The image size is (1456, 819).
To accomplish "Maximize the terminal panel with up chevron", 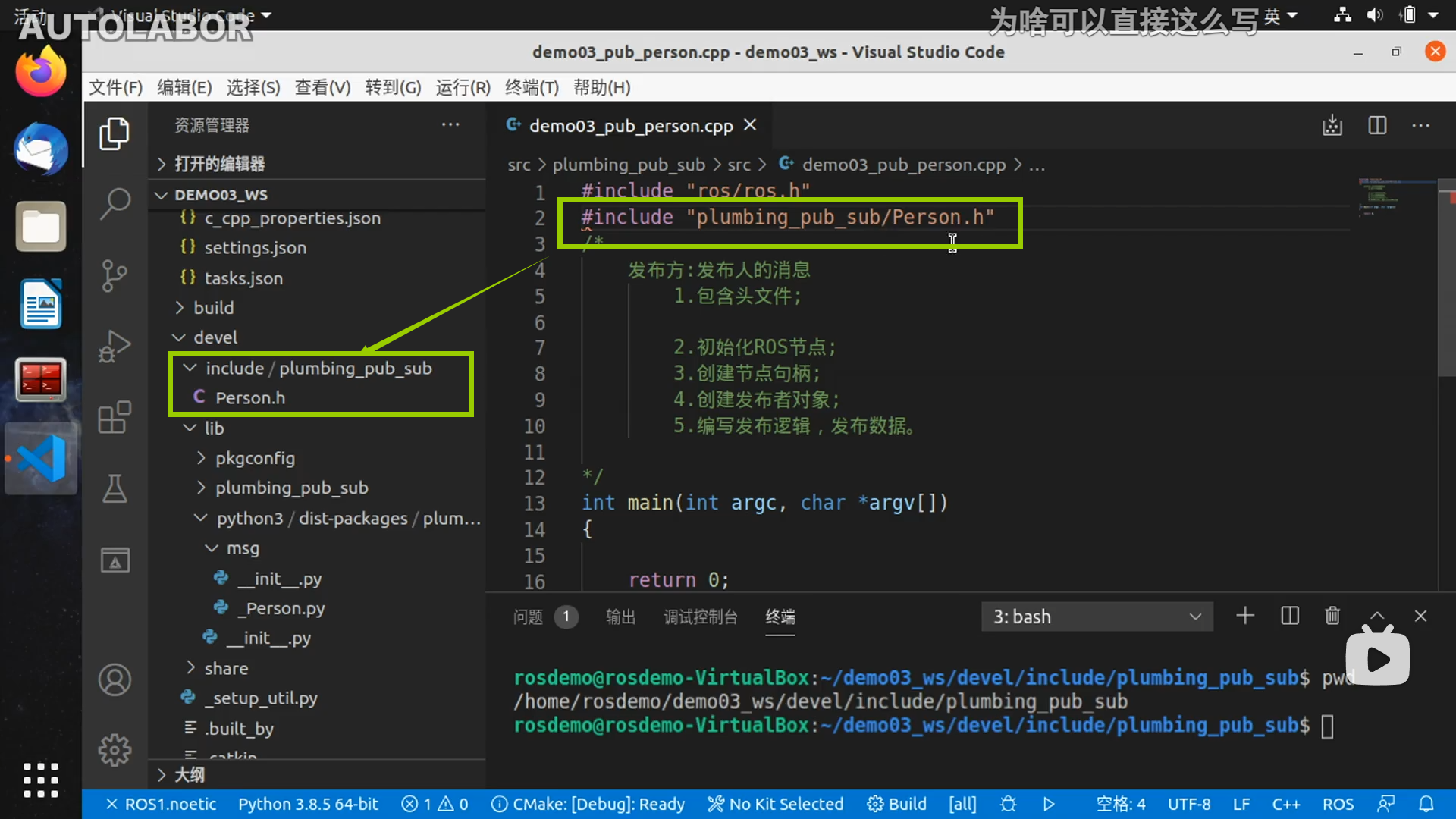I will tap(1377, 616).
